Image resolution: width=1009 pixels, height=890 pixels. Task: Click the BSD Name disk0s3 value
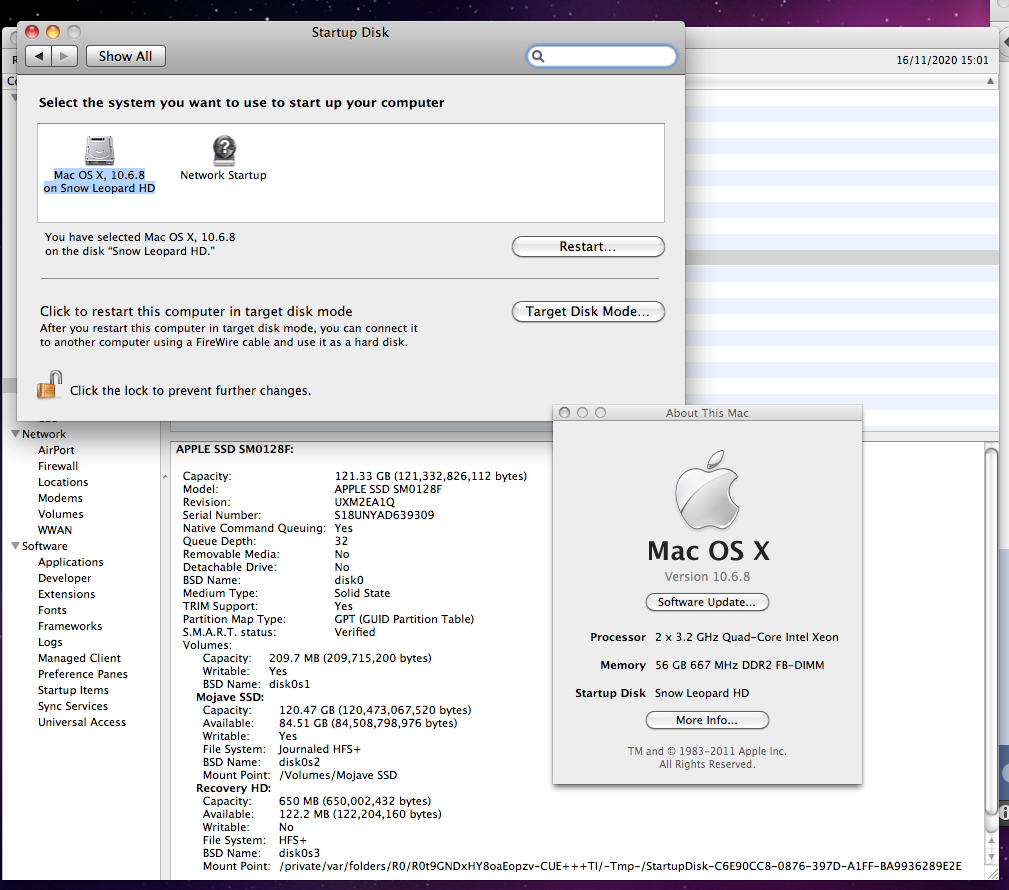tap(299, 853)
